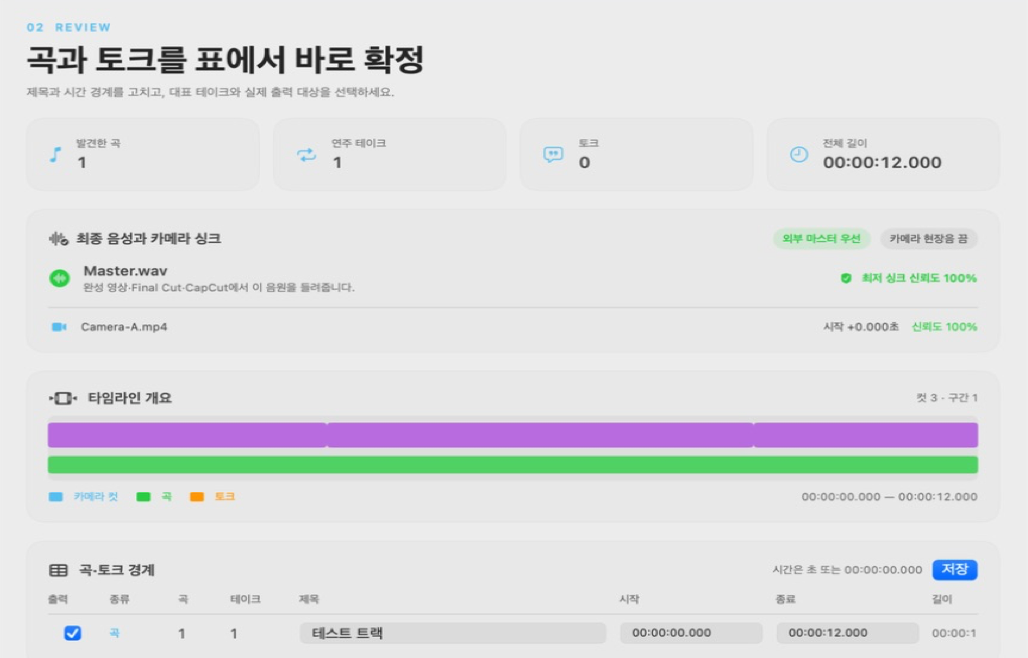Viewport: 1028px width, 658px height.
Task: Click the green 곡 legend swatch
Action: (143, 497)
